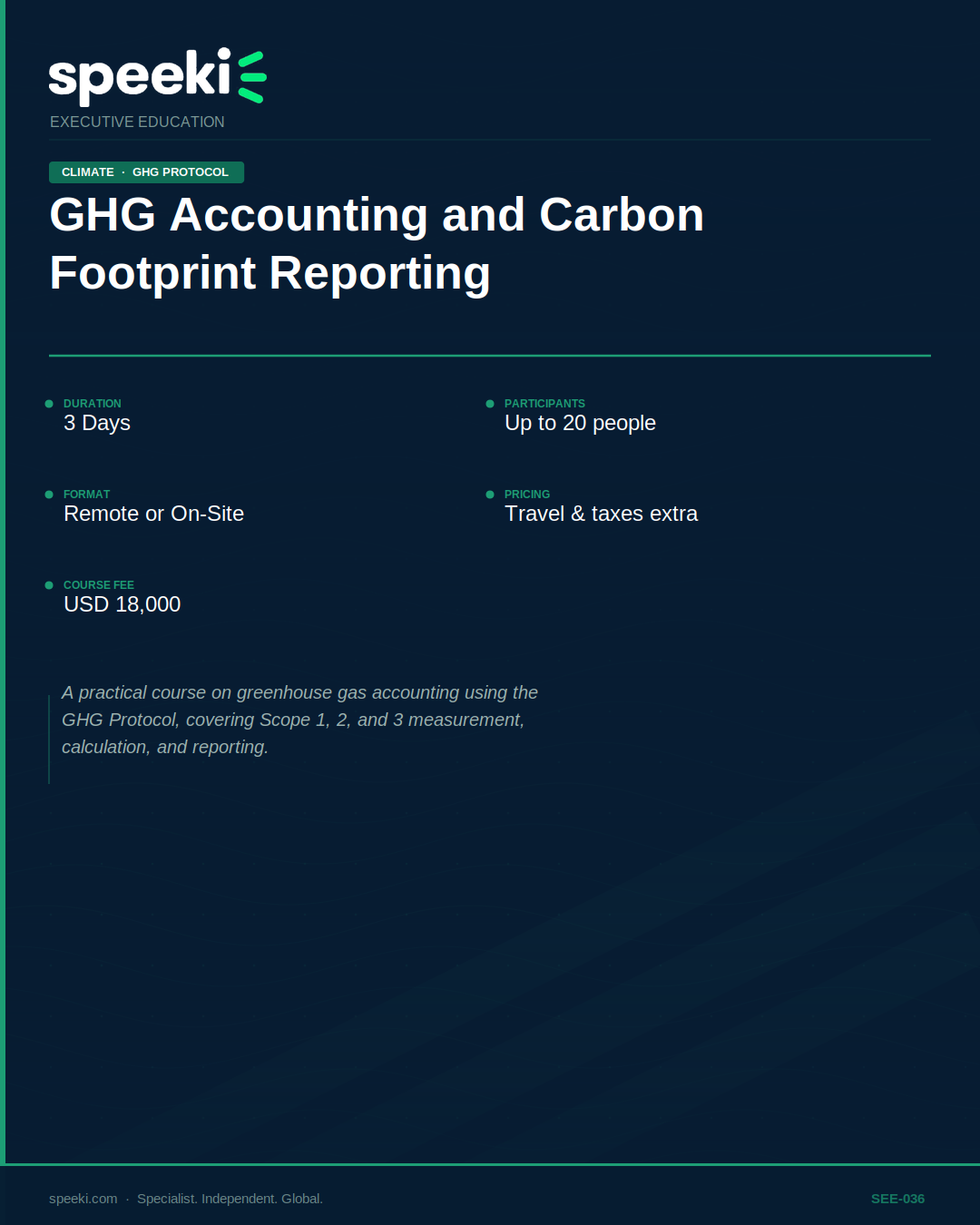
Task: Select the SEE-036 course code
Action: tap(897, 1198)
